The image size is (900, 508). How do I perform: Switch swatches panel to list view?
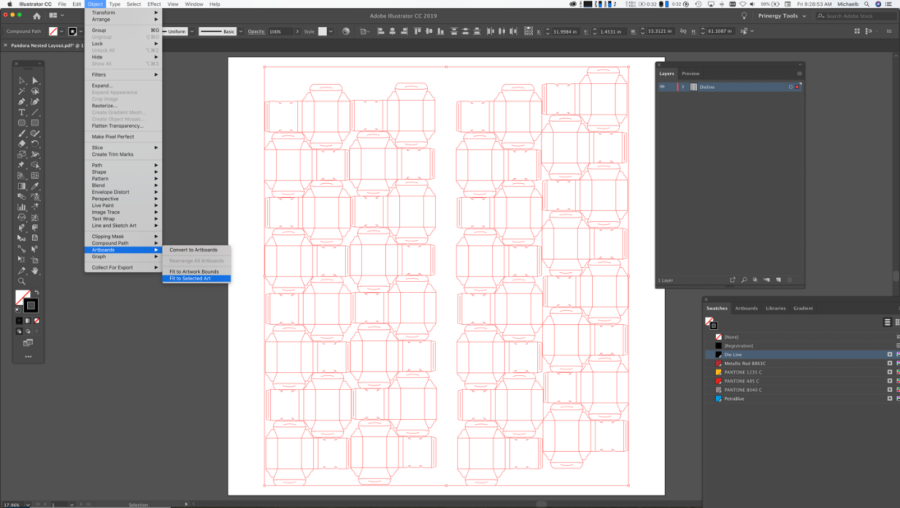tap(887, 322)
